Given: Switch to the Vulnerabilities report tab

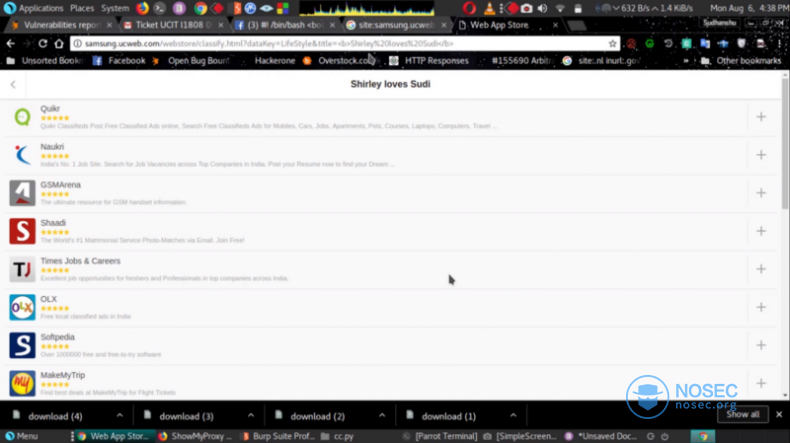Looking at the screenshot, I should [62, 25].
